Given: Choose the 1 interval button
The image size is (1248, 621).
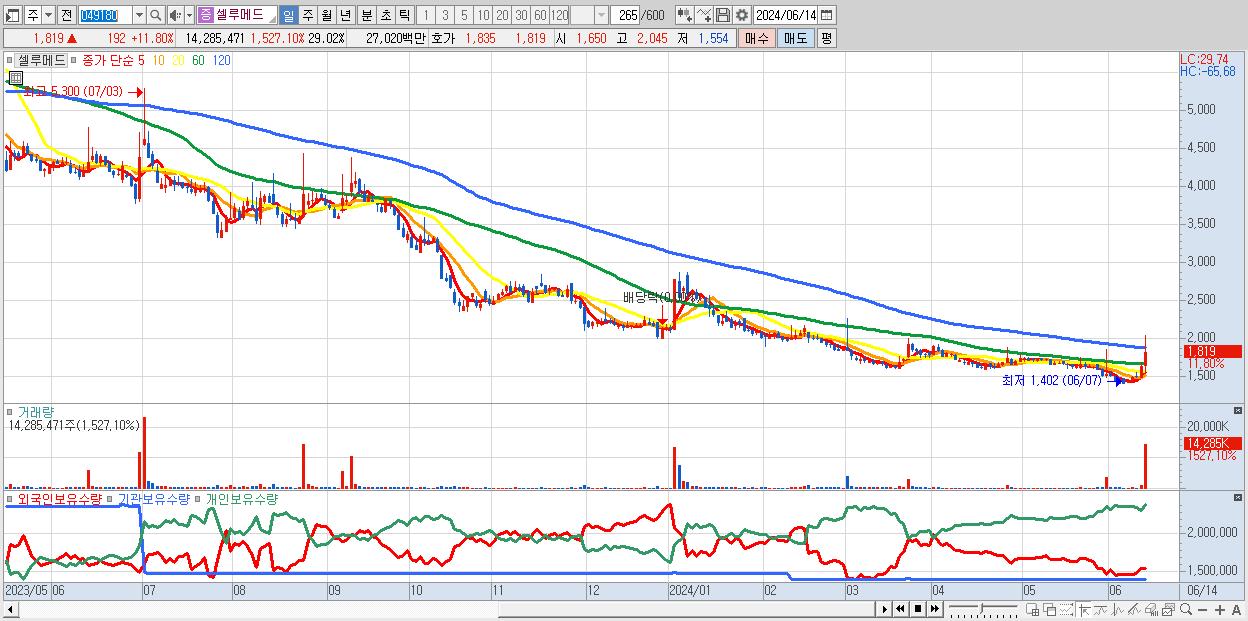Looking at the screenshot, I should click(x=425, y=16).
